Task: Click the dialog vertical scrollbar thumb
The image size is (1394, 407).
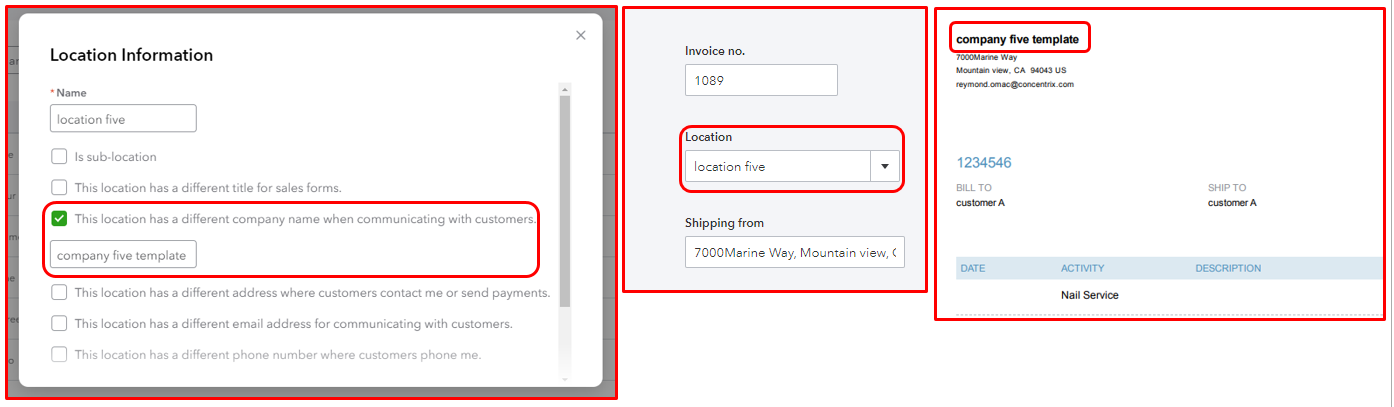Action: coord(564,200)
